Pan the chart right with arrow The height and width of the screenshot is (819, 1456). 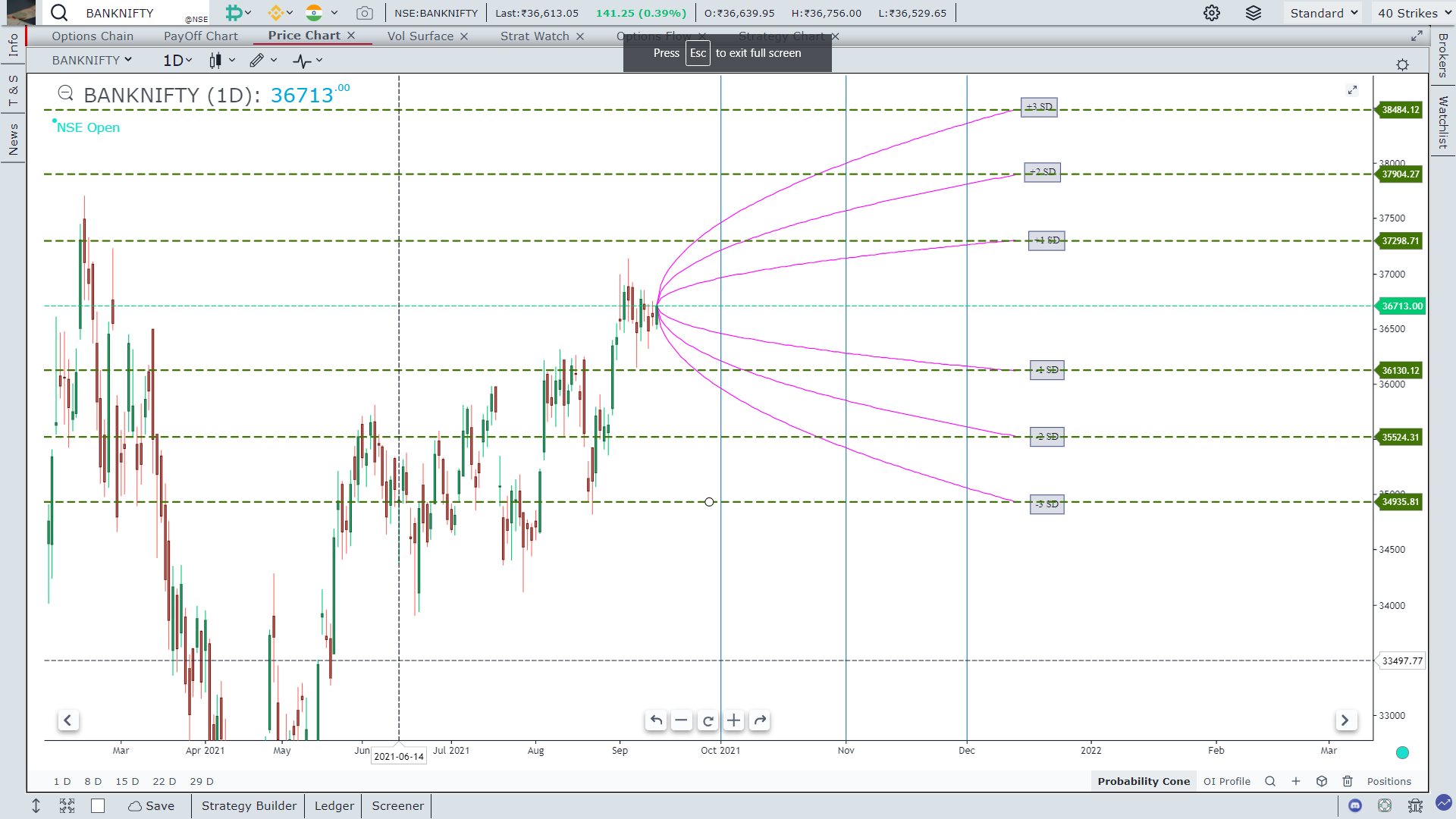(1345, 720)
